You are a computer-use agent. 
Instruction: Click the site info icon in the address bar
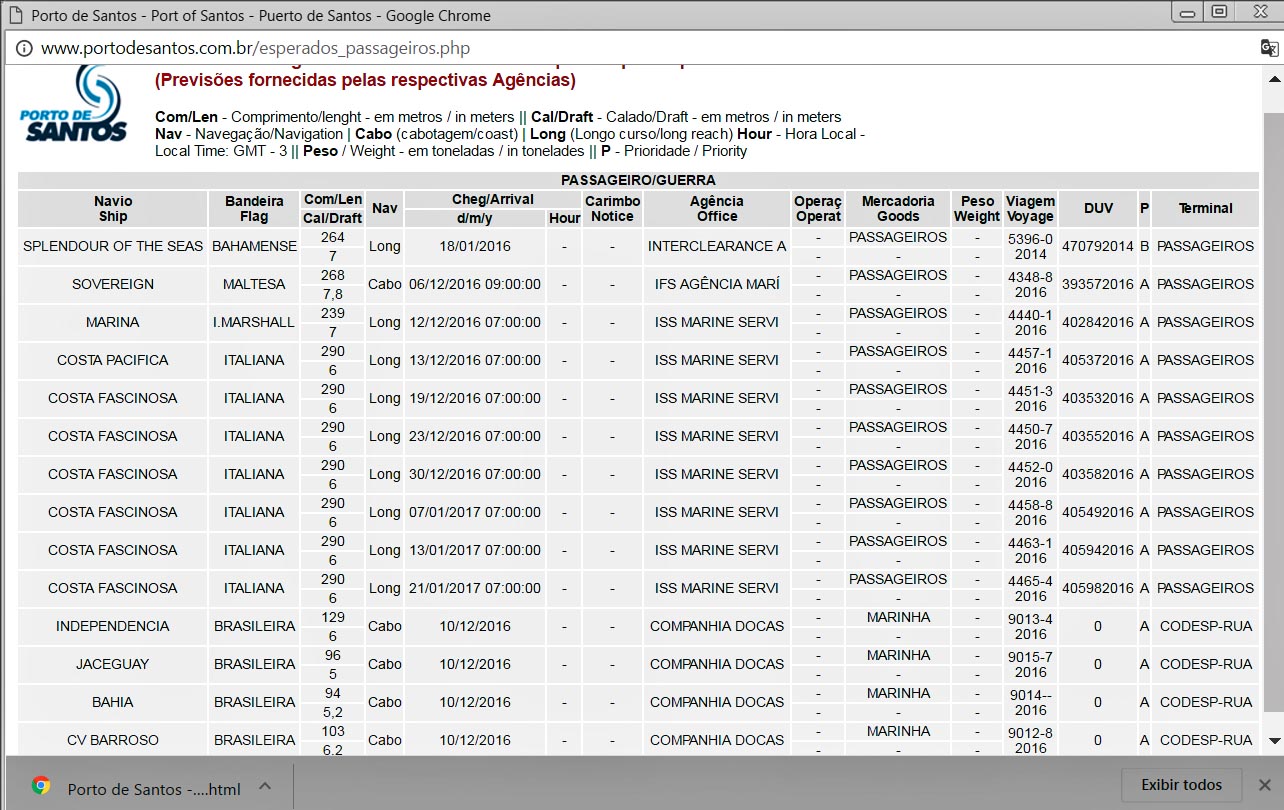(24, 48)
